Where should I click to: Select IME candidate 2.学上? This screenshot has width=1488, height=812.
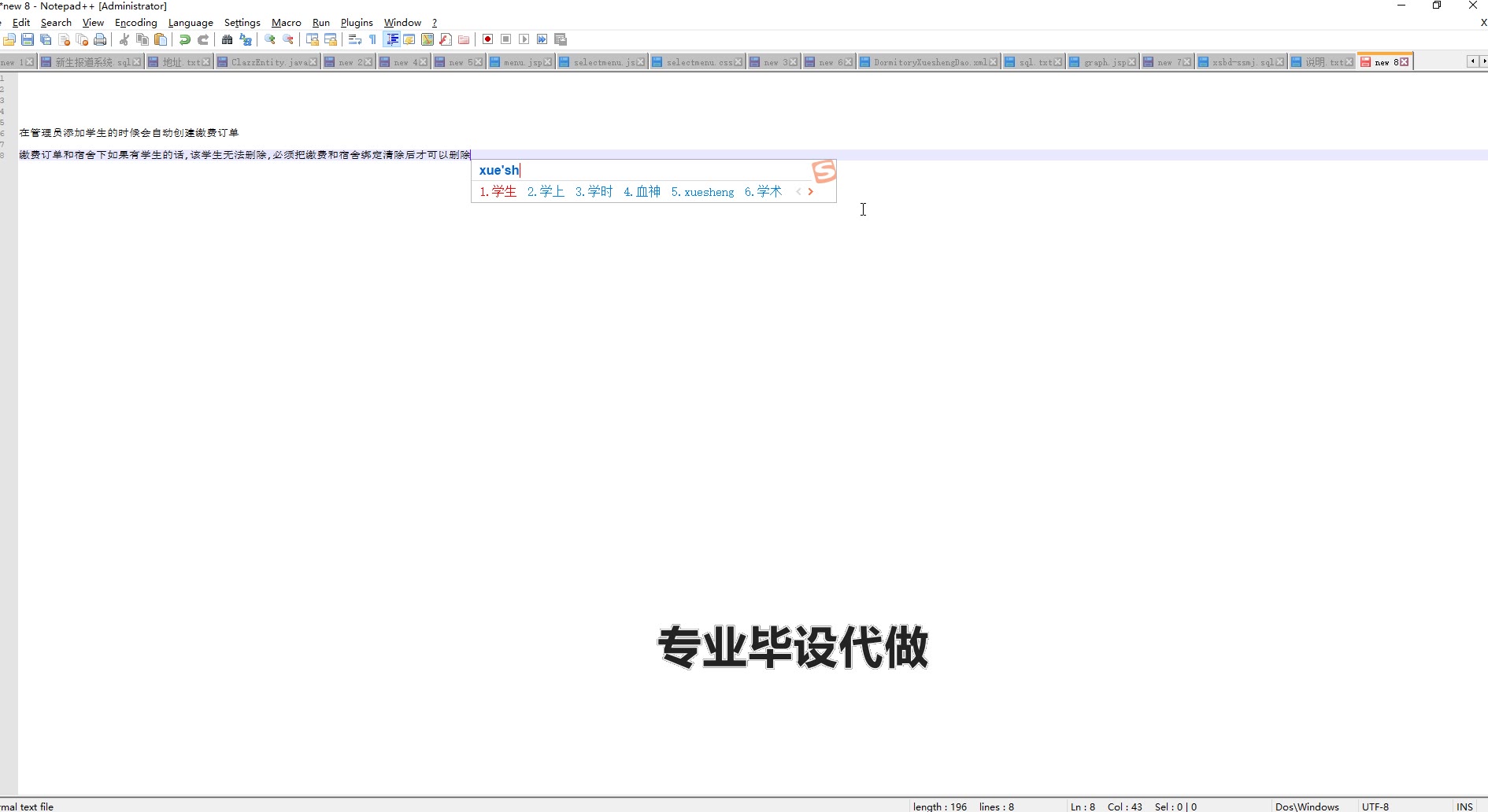point(546,191)
